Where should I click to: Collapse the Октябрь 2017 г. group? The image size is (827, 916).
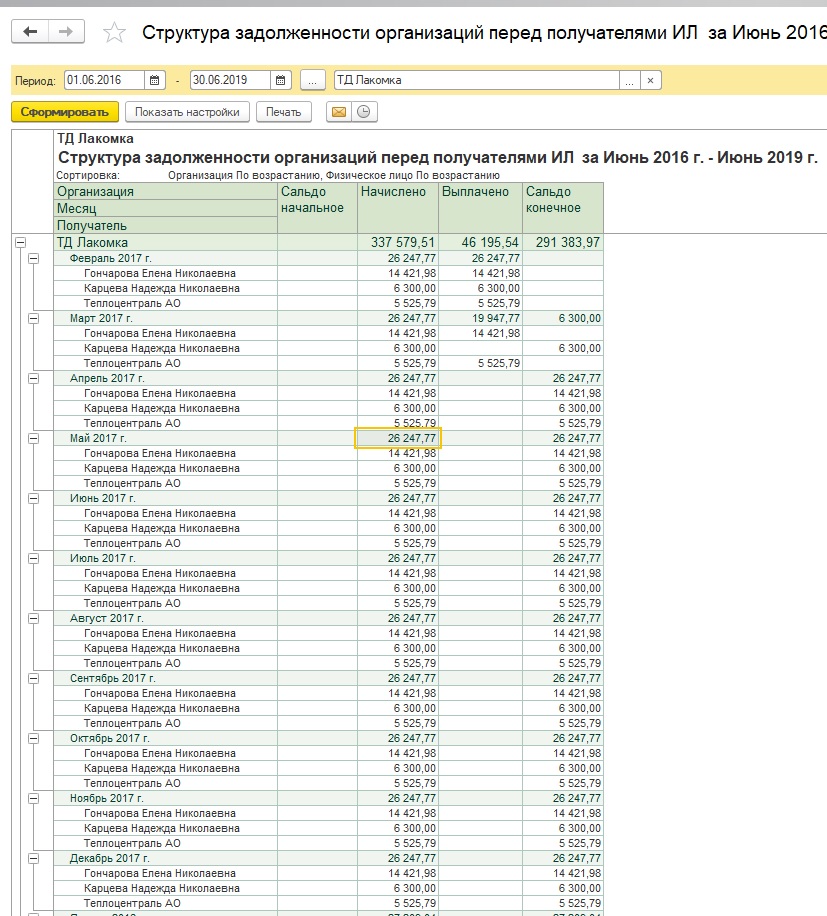pyautogui.click(x=34, y=738)
